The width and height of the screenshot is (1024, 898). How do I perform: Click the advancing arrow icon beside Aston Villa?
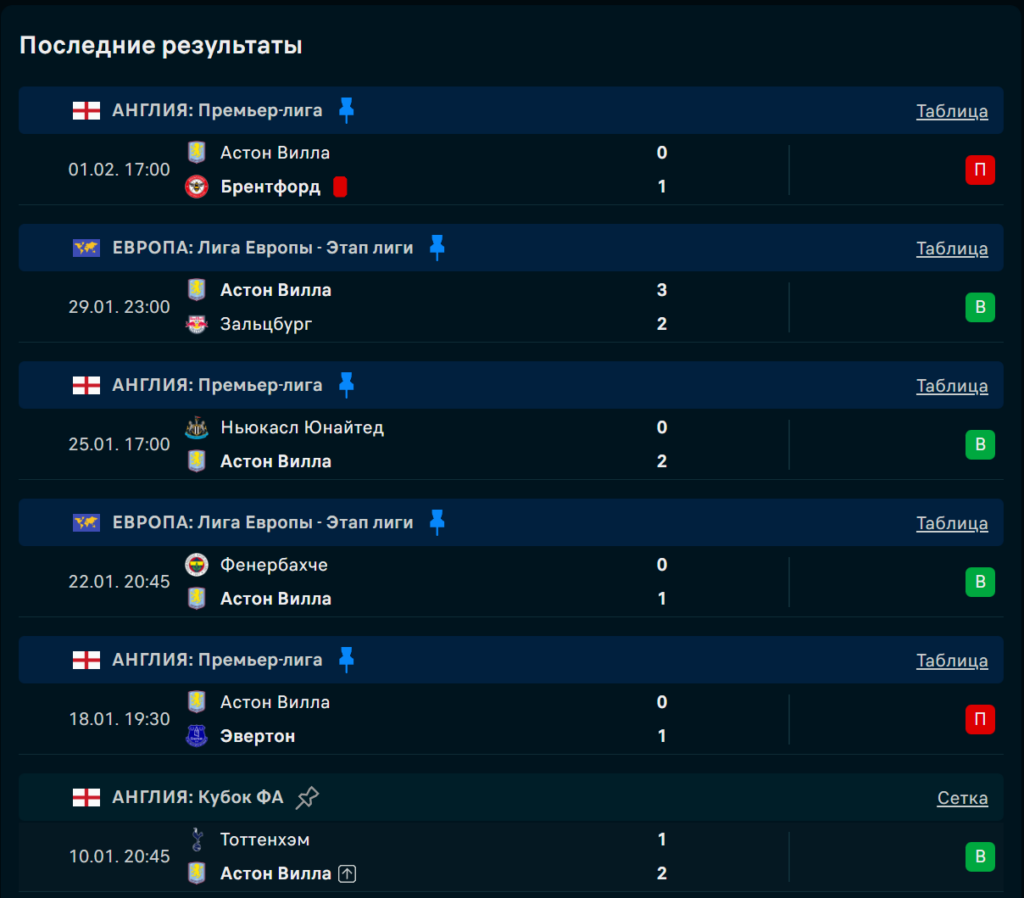click(x=347, y=874)
